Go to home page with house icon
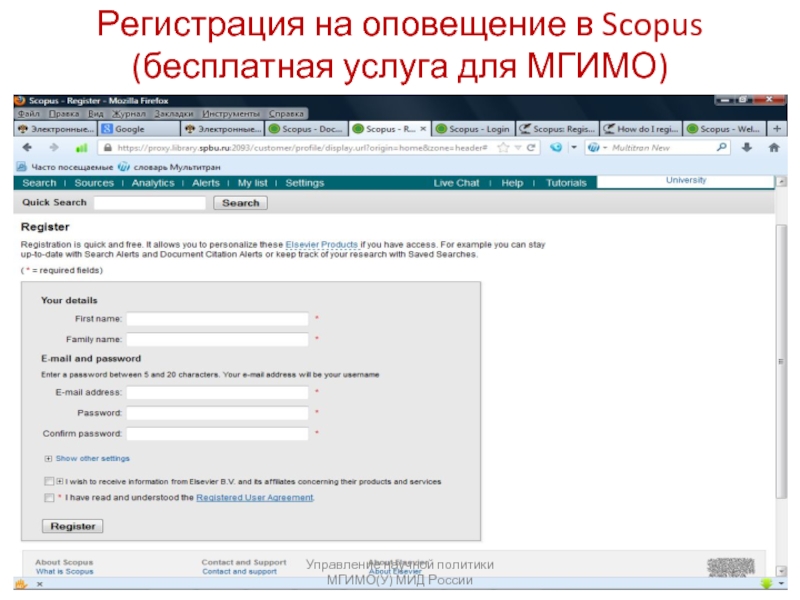This screenshot has width=800, height=600. 774,147
